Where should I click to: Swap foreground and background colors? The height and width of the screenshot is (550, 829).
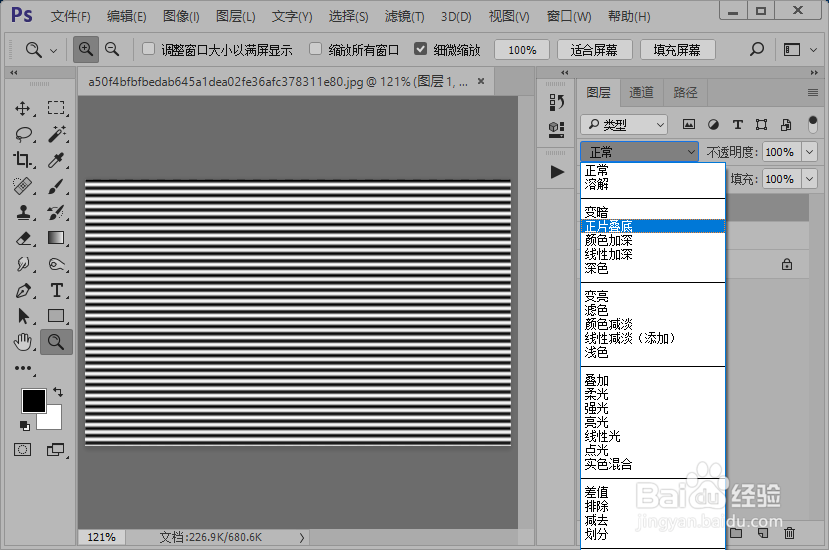pyautogui.click(x=58, y=392)
